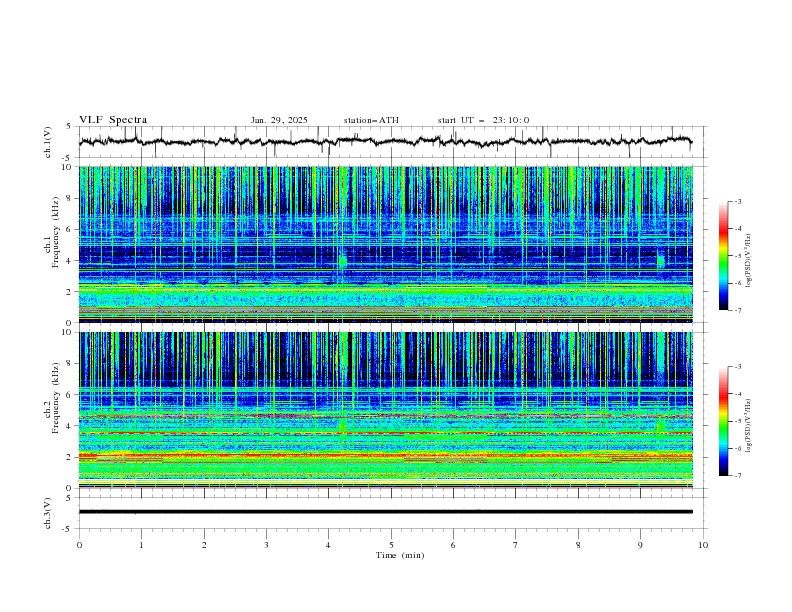The height and width of the screenshot is (612, 792).
Task: Click the "8" kHz tick on ch.2 spectrogram
Action: (70, 364)
